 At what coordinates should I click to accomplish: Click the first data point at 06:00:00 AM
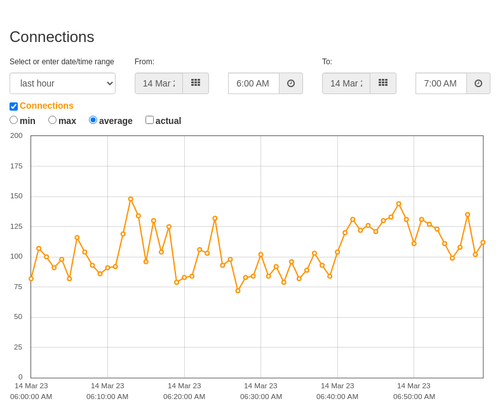tap(31, 279)
